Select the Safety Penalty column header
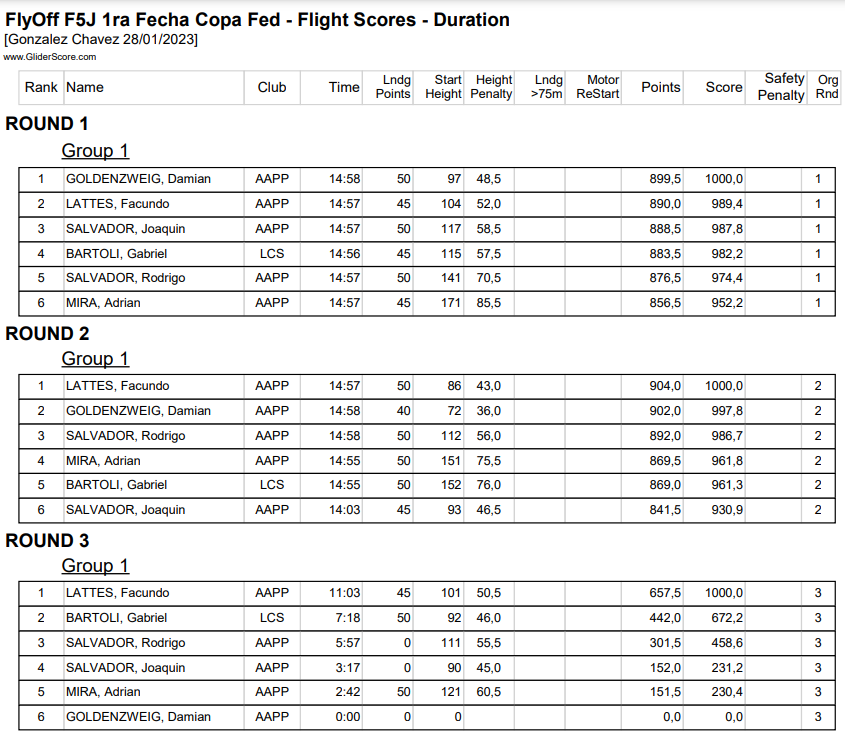 tap(781, 87)
